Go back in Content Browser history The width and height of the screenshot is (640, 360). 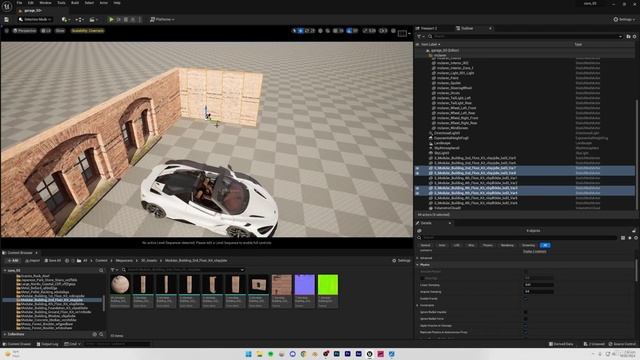click(x=67, y=260)
